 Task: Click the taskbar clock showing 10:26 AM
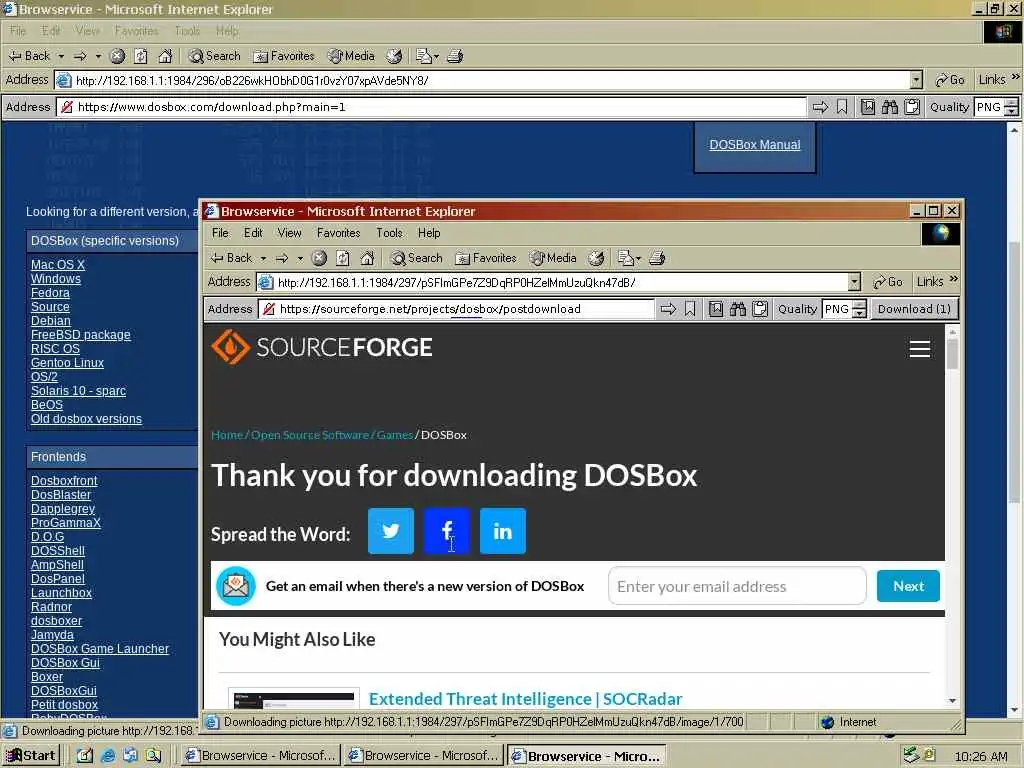click(x=981, y=756)
